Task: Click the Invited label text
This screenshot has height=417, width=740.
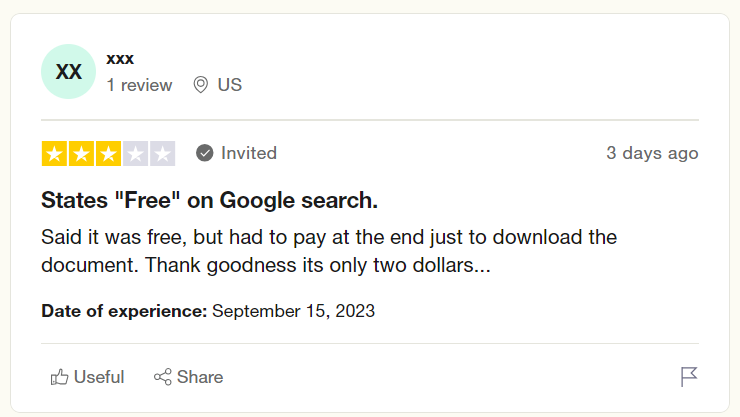Action: [248, 153]
